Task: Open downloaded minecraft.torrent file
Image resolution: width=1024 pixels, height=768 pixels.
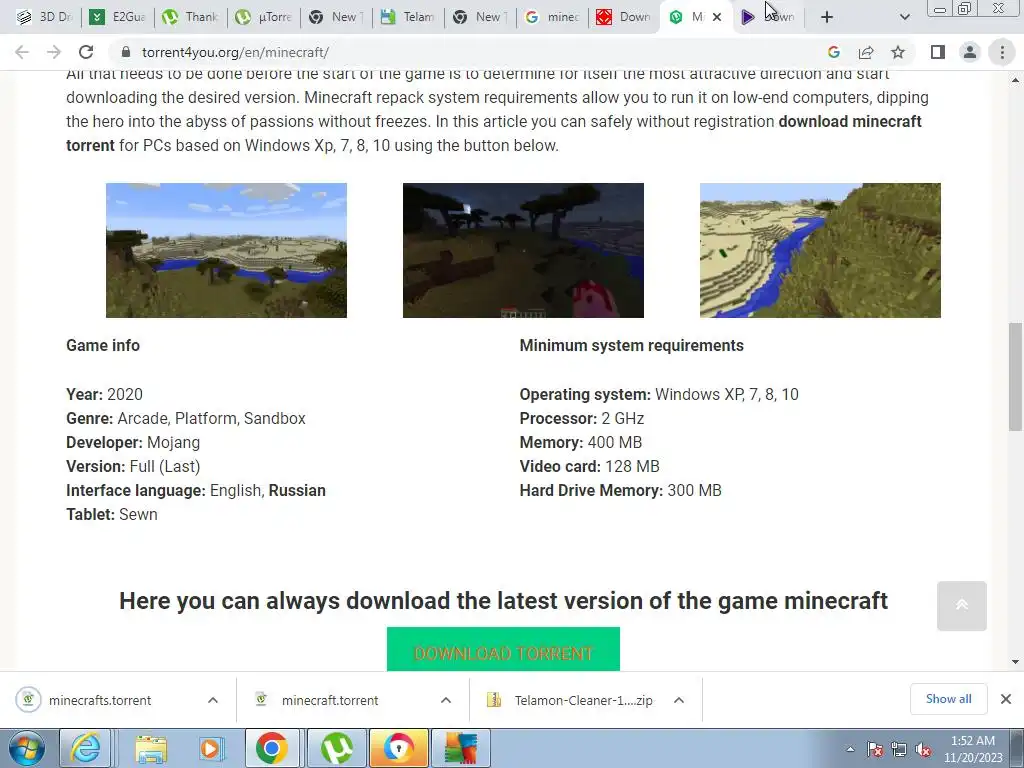Action: pyautogui.click(x=330, y=700)
